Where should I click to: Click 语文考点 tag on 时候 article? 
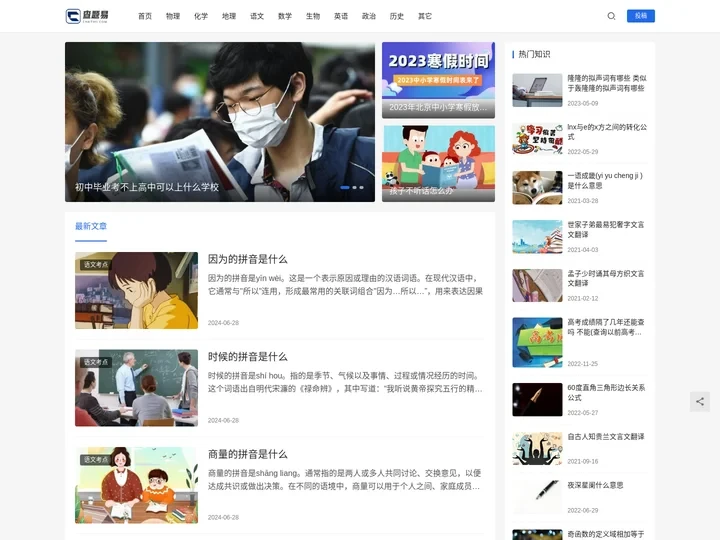click(x=96, y=362)
